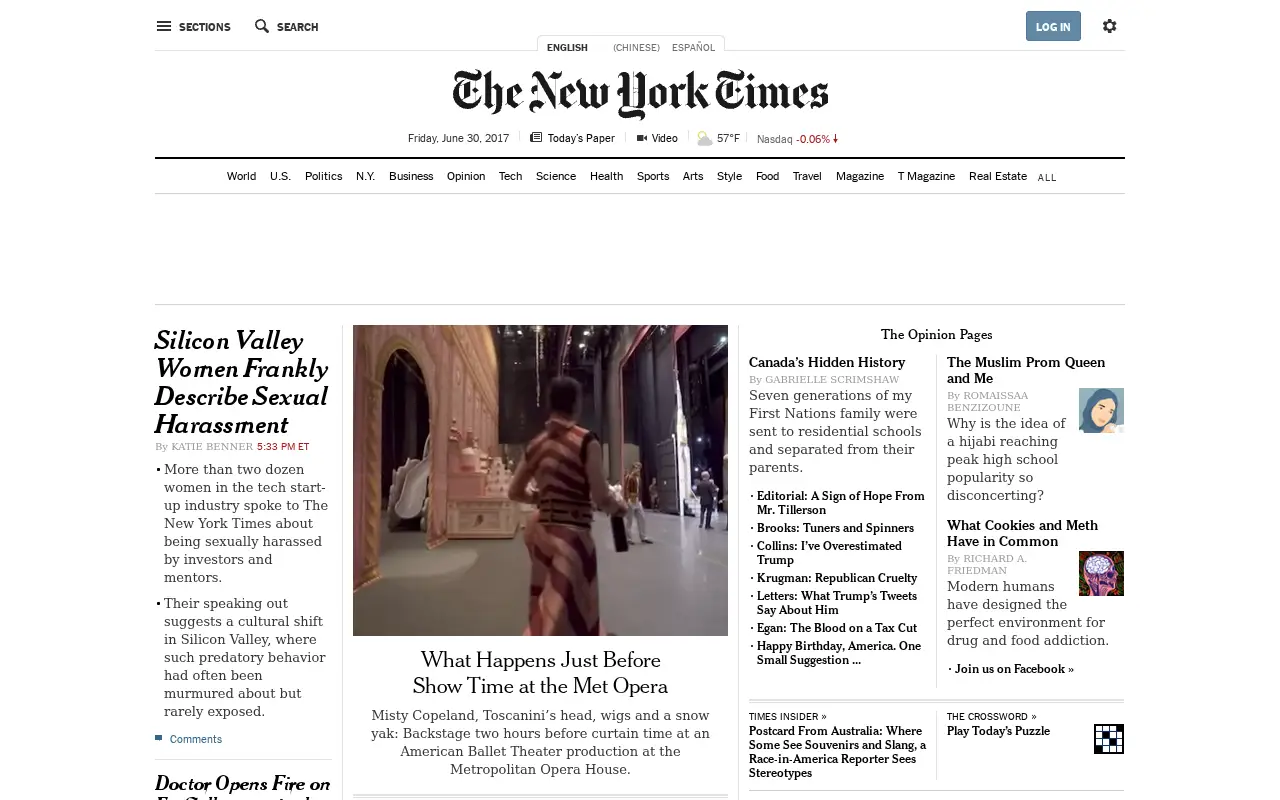
Task: Click The New York Times logo
Action: pyautogui.click(x=640, y=93)
